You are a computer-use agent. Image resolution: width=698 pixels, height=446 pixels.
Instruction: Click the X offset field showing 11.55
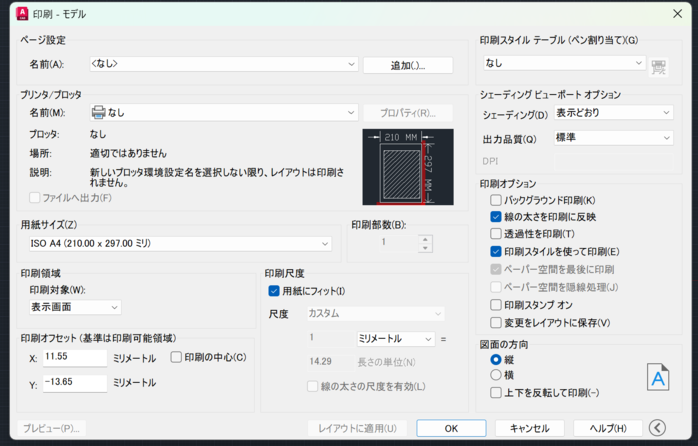click(x=75, y=357)
